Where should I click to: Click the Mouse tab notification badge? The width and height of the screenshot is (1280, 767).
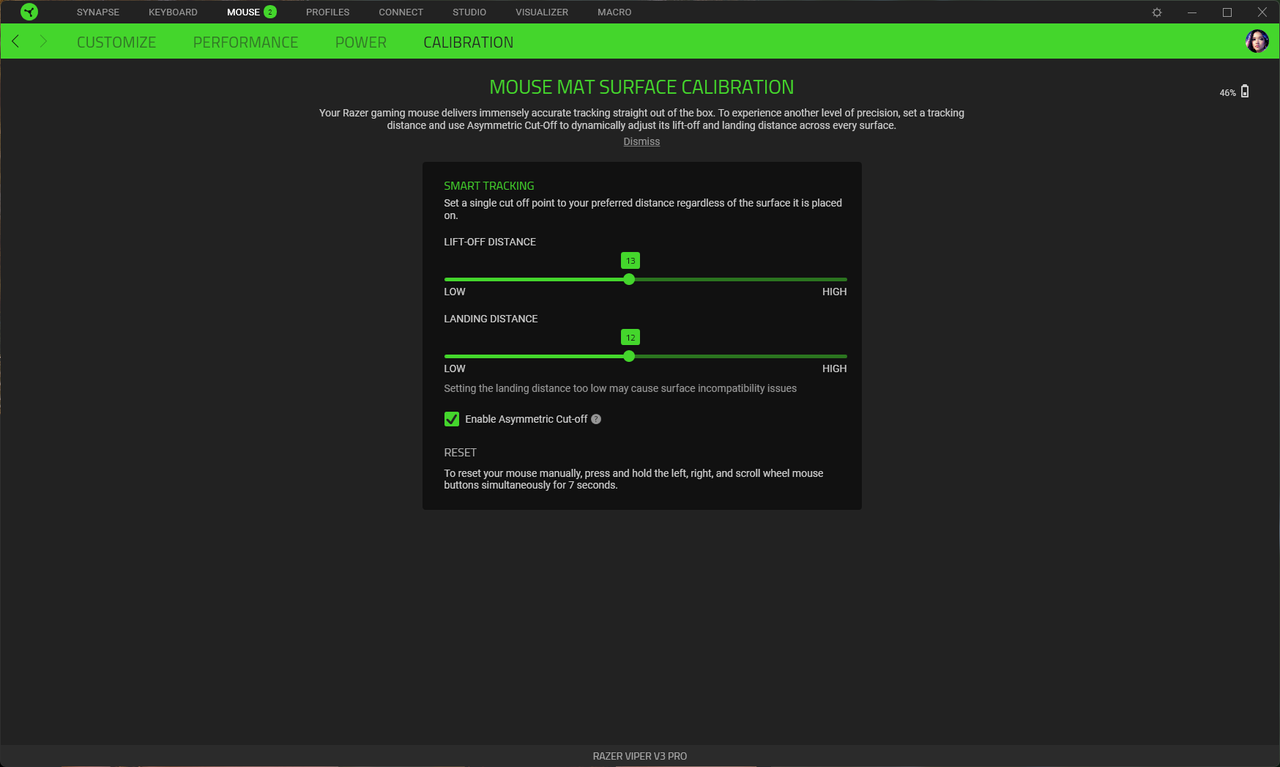point(270,12)
